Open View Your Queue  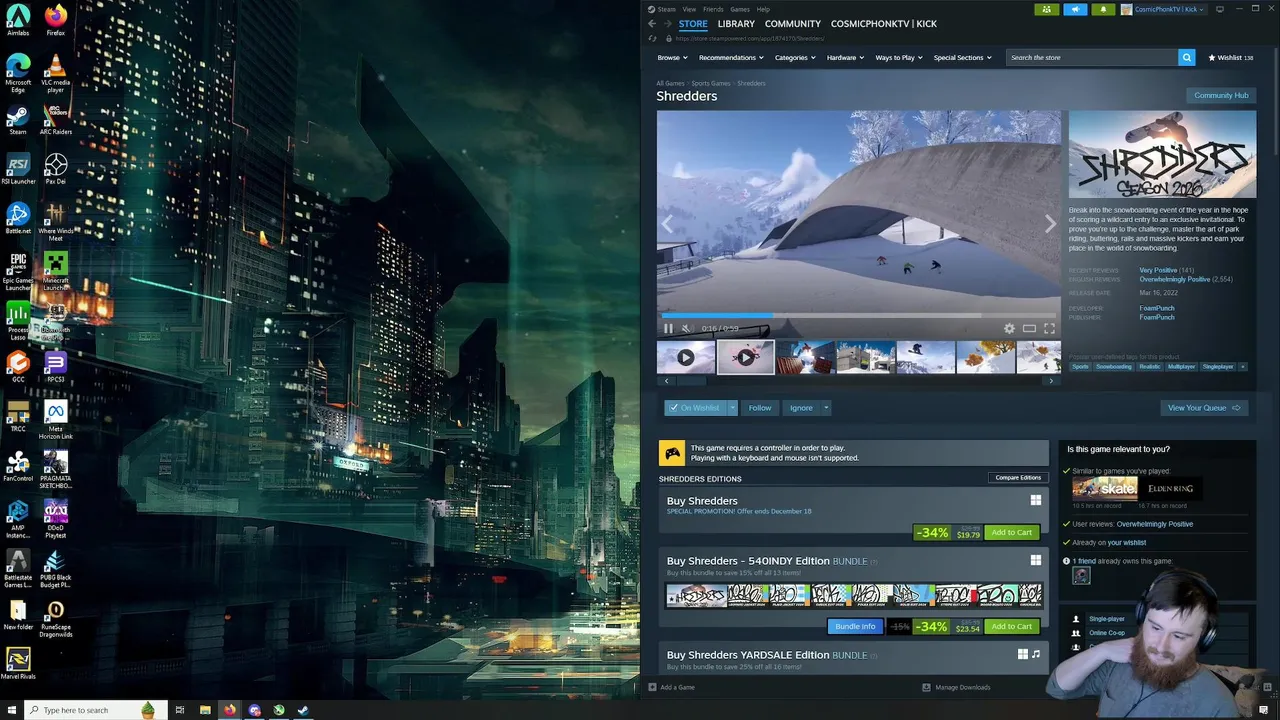pyautogui.click(x=1204, y=408)
